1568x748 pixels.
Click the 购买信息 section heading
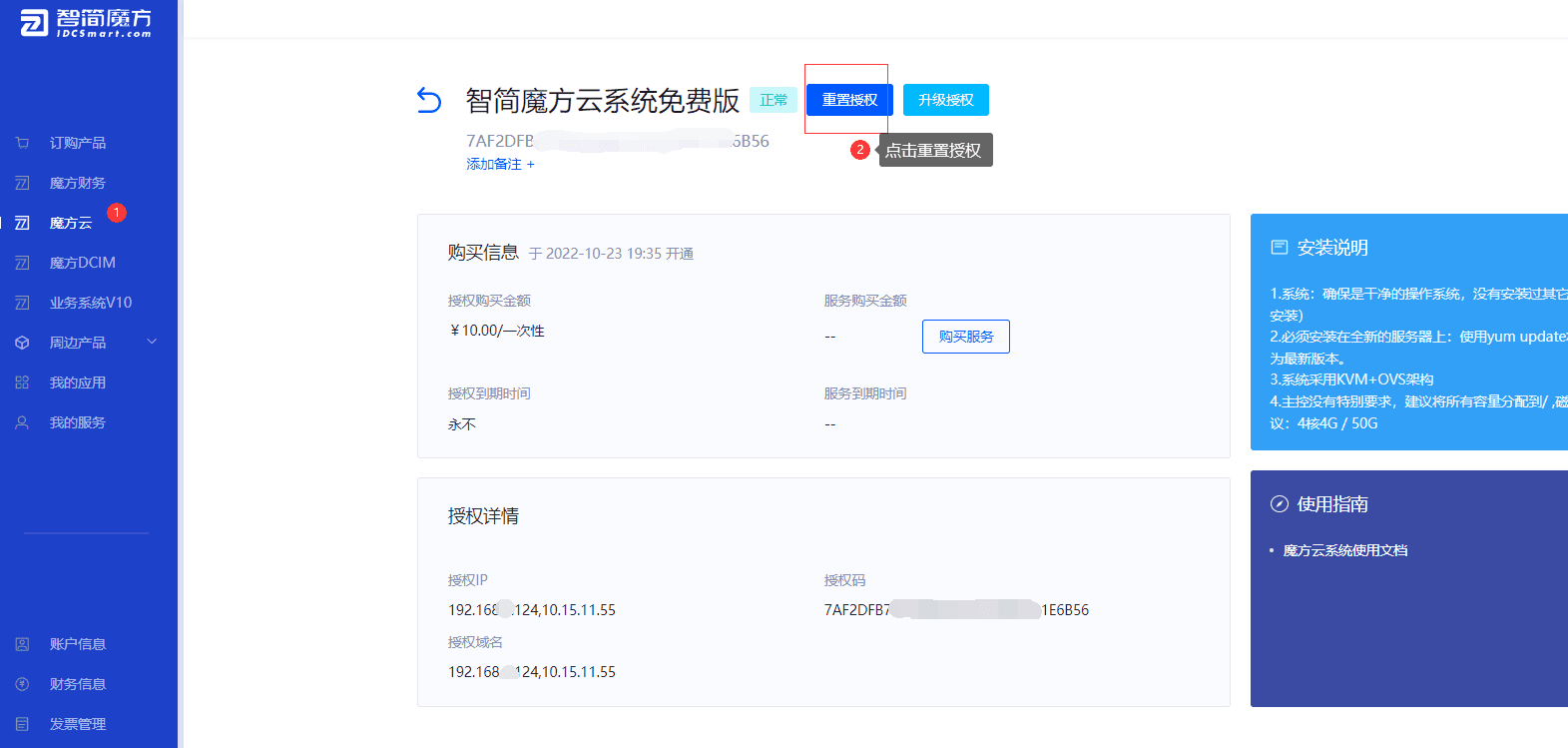(483, 253)
